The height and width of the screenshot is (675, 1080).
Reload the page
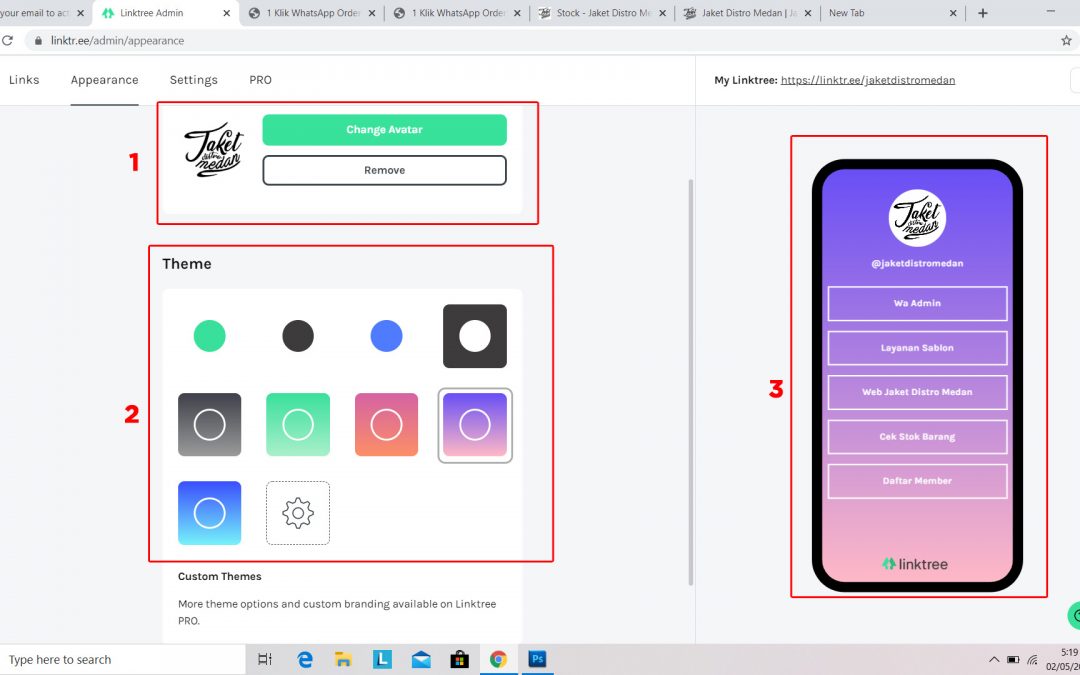(8, 41)
